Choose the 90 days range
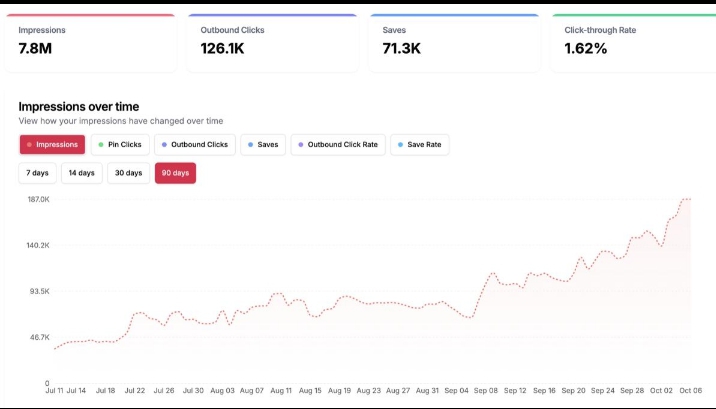 coord(175,173)
